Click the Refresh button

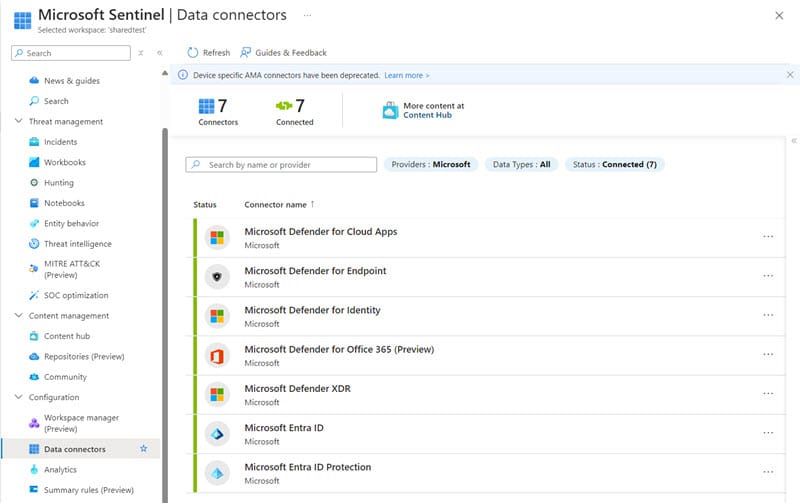click(x=209, y=53)
